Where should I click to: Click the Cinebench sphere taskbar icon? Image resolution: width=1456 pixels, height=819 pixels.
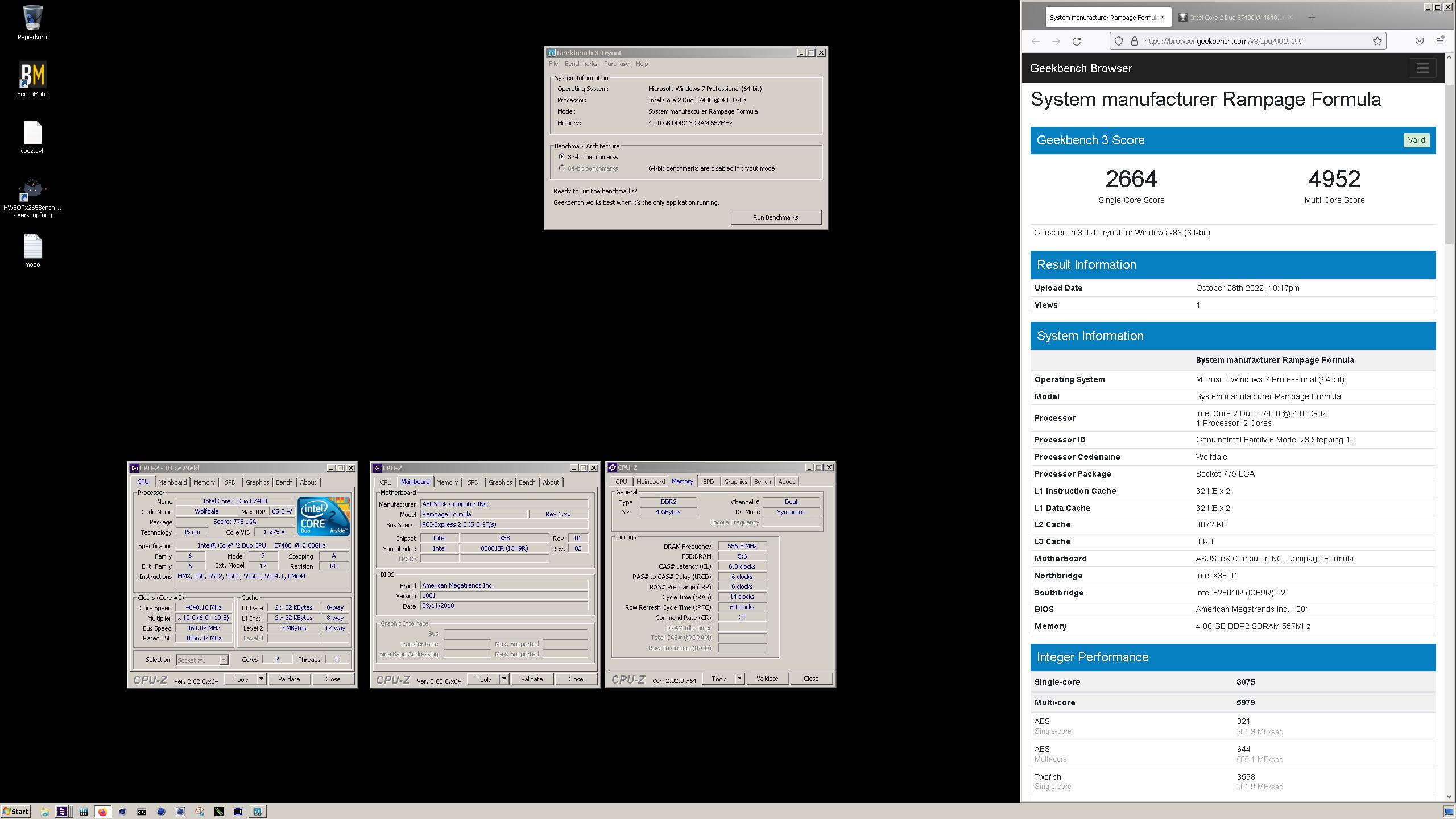click(122, 812)
